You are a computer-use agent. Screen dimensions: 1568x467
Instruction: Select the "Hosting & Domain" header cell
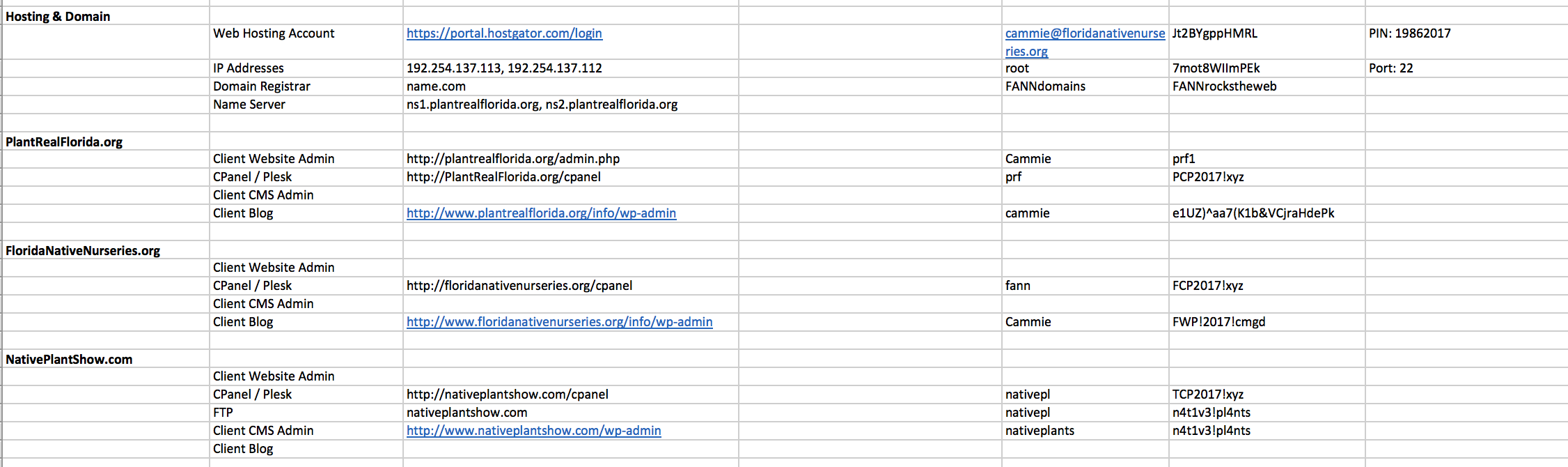(58, 17)
